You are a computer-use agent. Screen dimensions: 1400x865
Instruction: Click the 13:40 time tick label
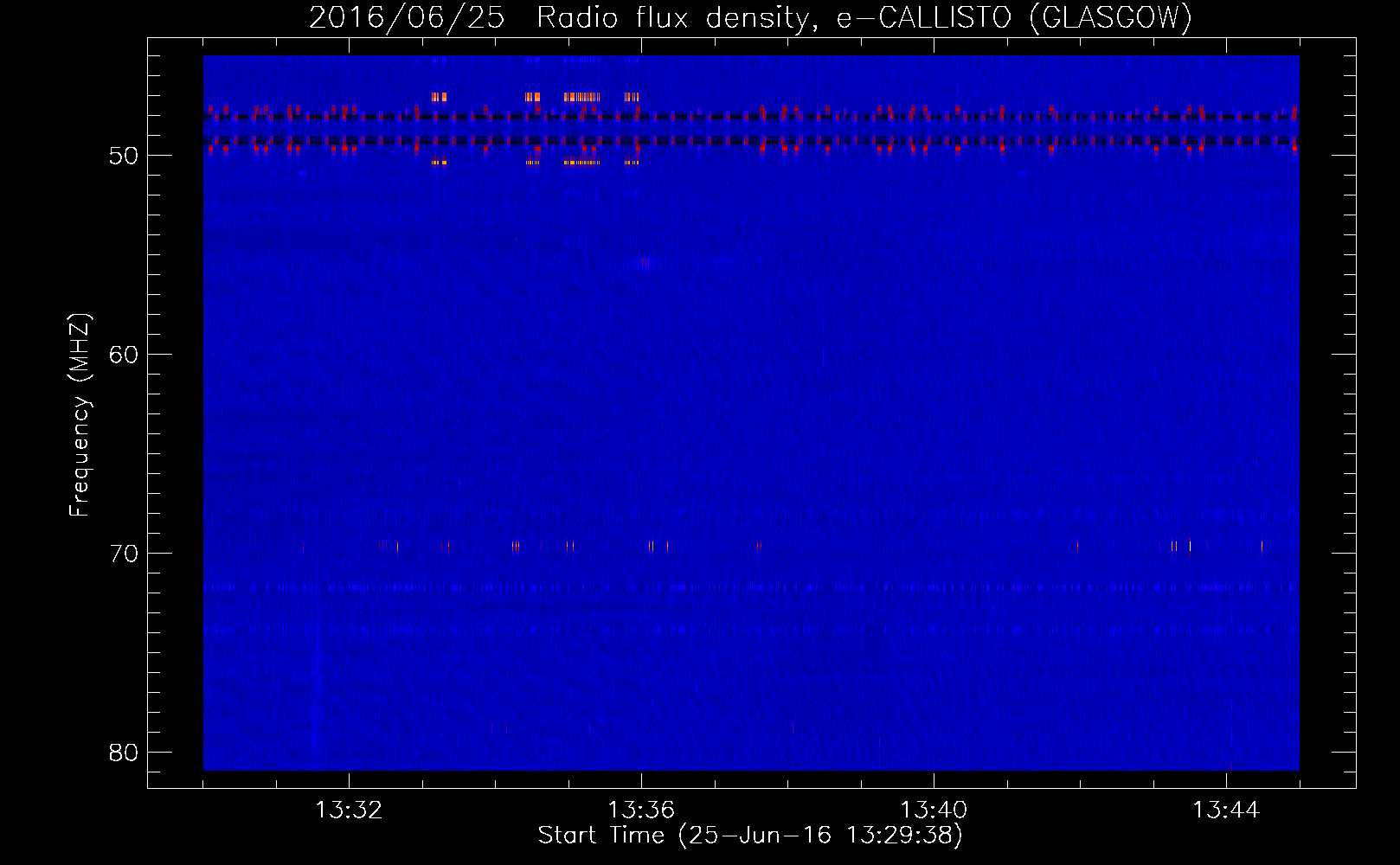pyautogui.click(x=934, y=811)
